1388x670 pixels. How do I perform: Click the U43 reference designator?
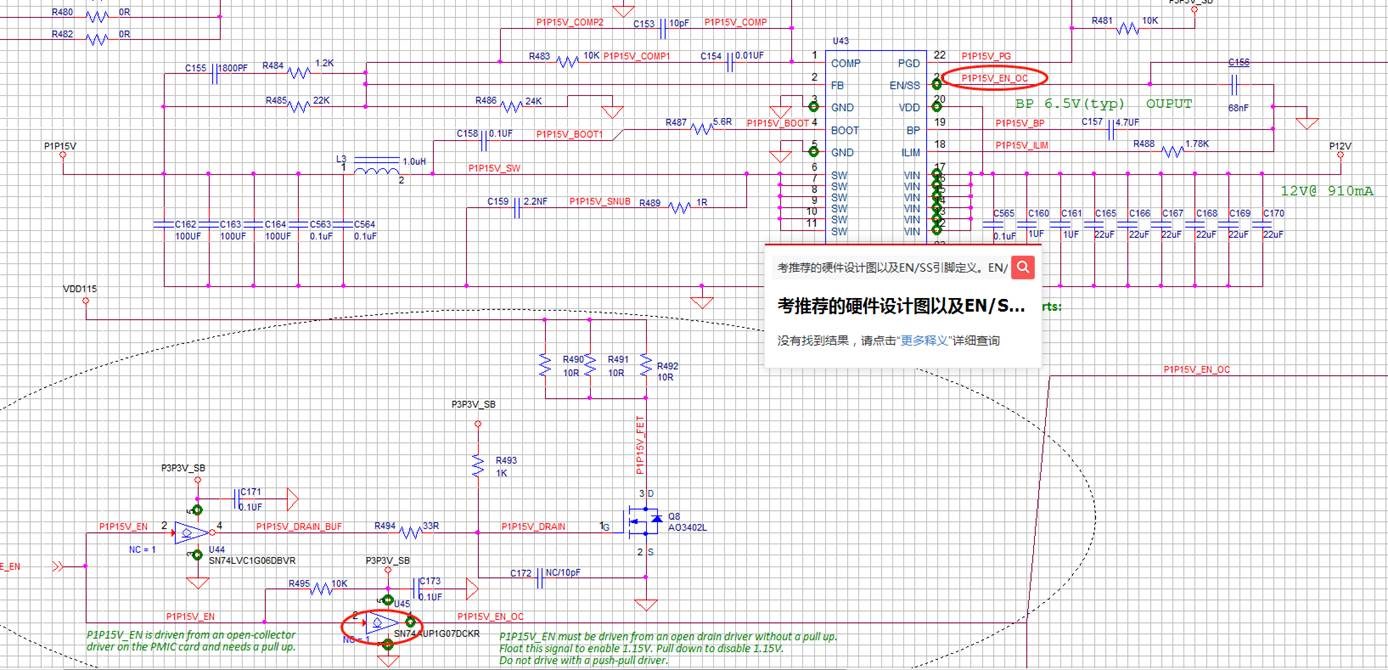click(x=840, y=40)
